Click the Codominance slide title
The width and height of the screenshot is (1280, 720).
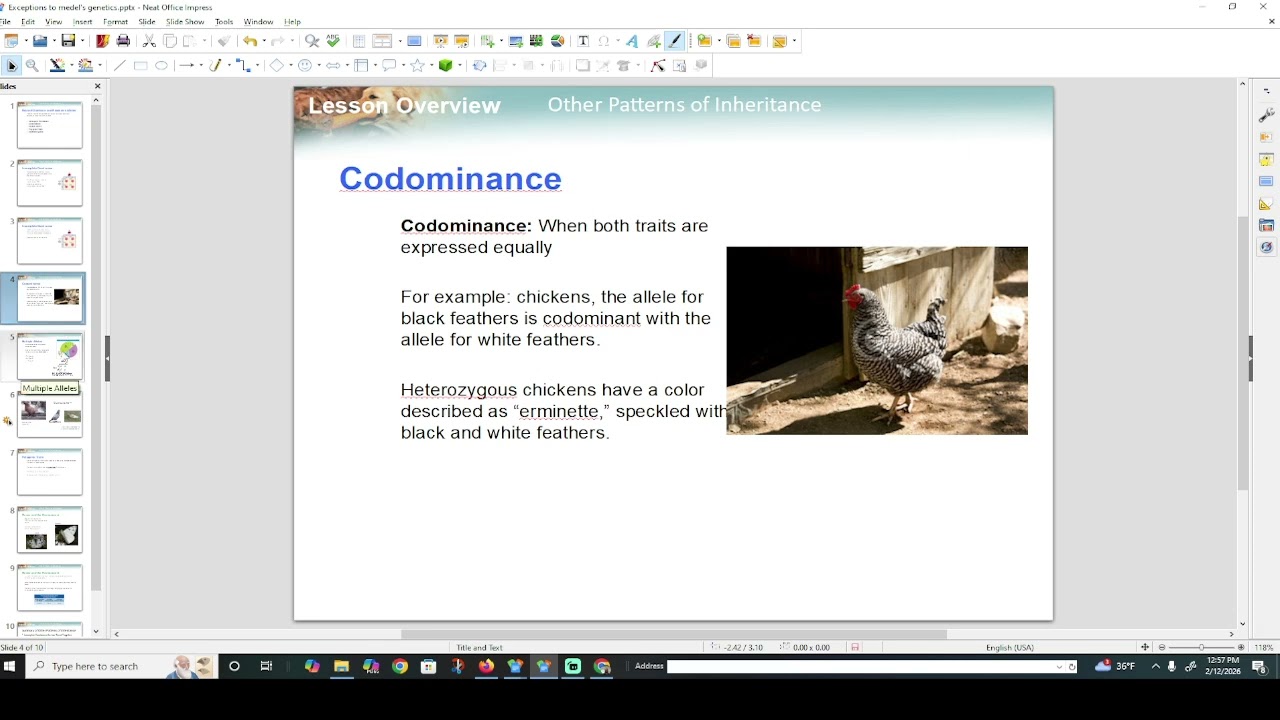(450, 179)
